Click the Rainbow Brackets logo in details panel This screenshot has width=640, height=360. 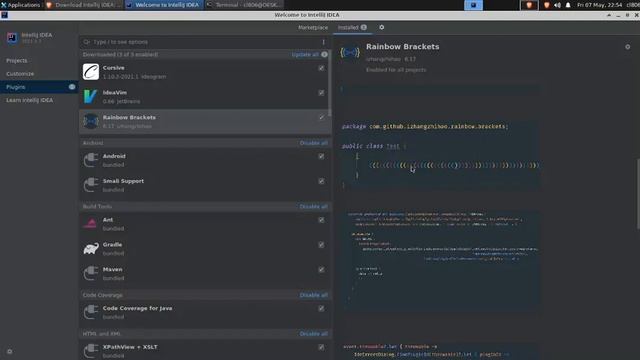click(350, 52)
